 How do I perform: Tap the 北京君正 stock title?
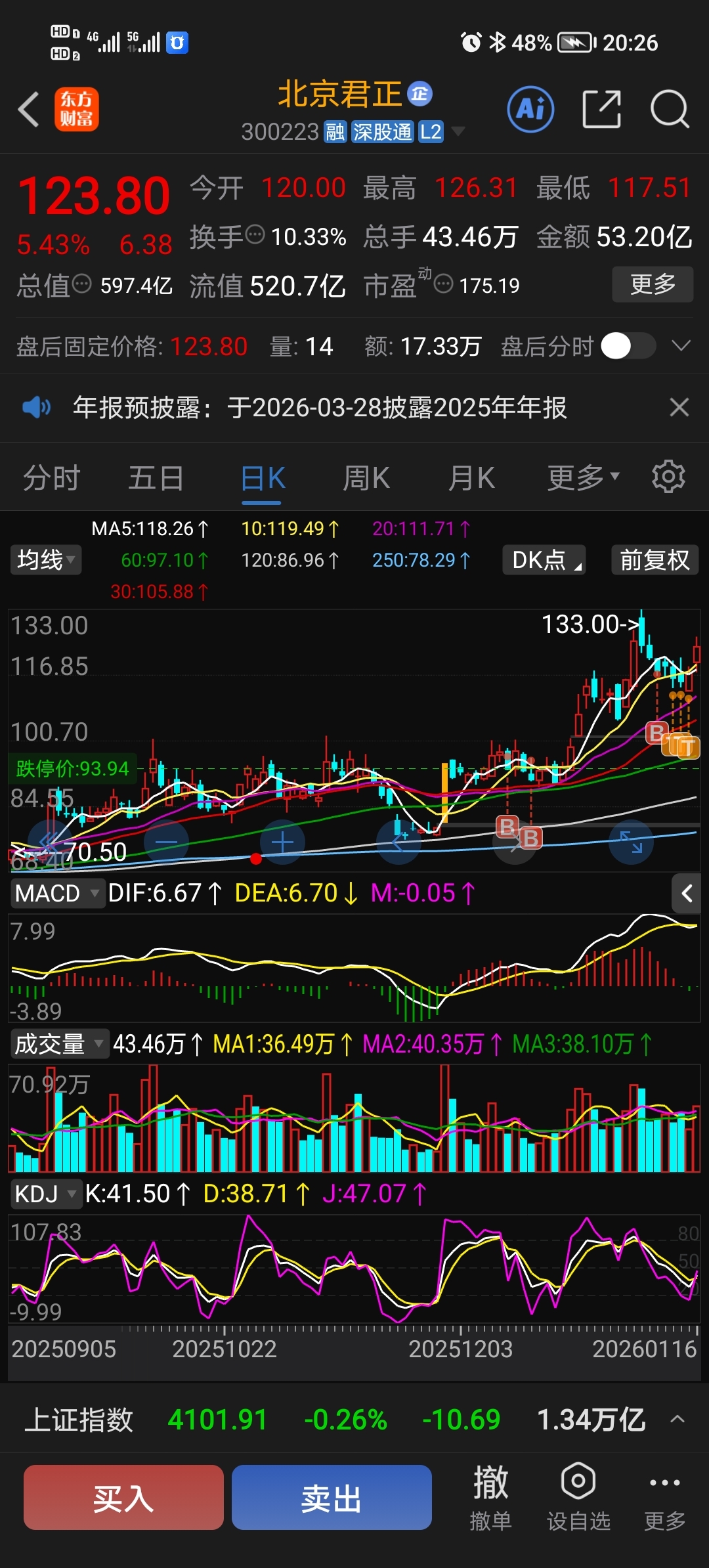339,94
